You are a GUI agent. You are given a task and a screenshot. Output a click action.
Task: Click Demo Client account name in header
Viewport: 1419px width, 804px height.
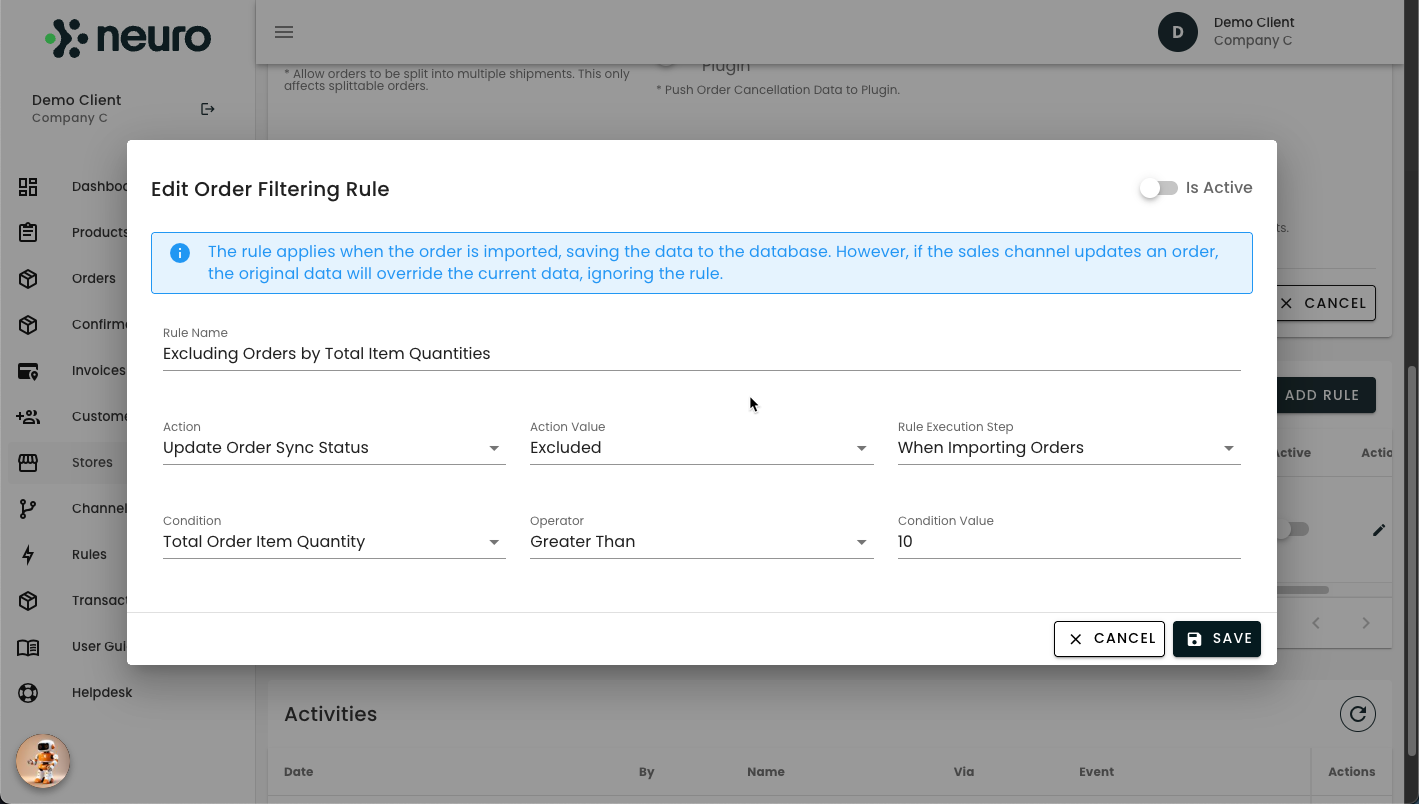tap(1254, 22)
